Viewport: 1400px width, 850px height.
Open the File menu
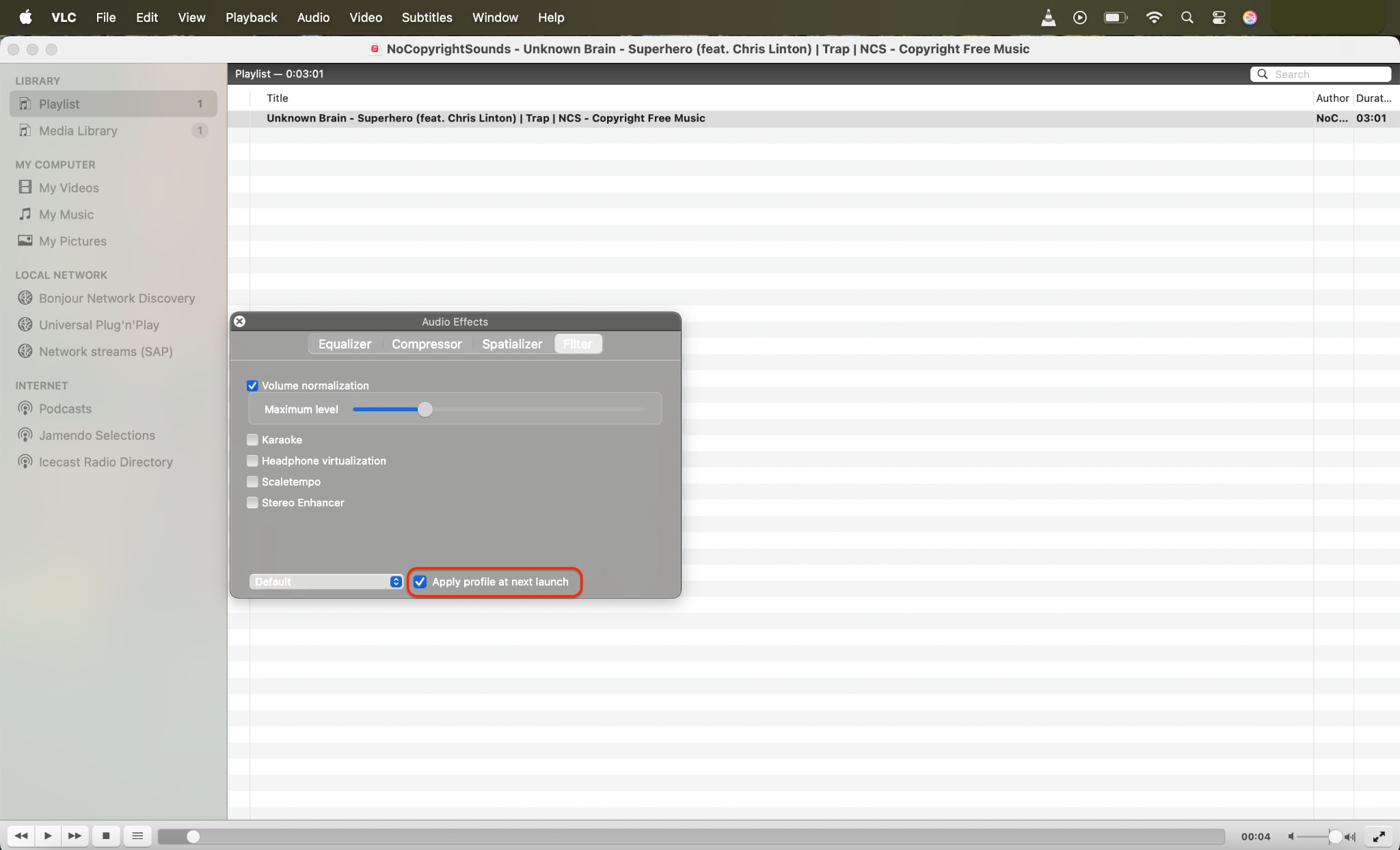click(x=105, y=17)
